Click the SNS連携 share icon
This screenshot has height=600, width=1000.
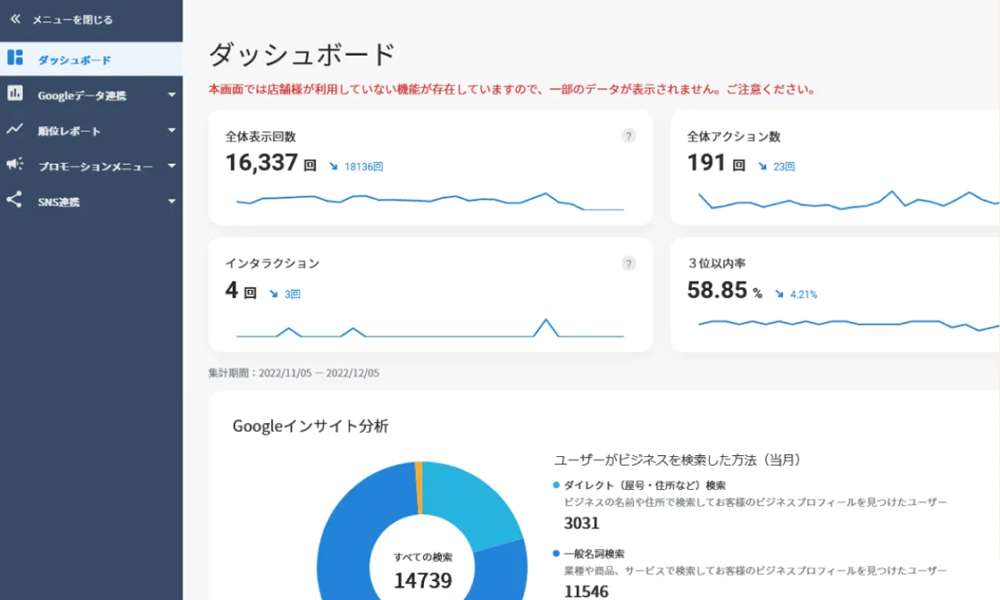[x=15, y=201]
